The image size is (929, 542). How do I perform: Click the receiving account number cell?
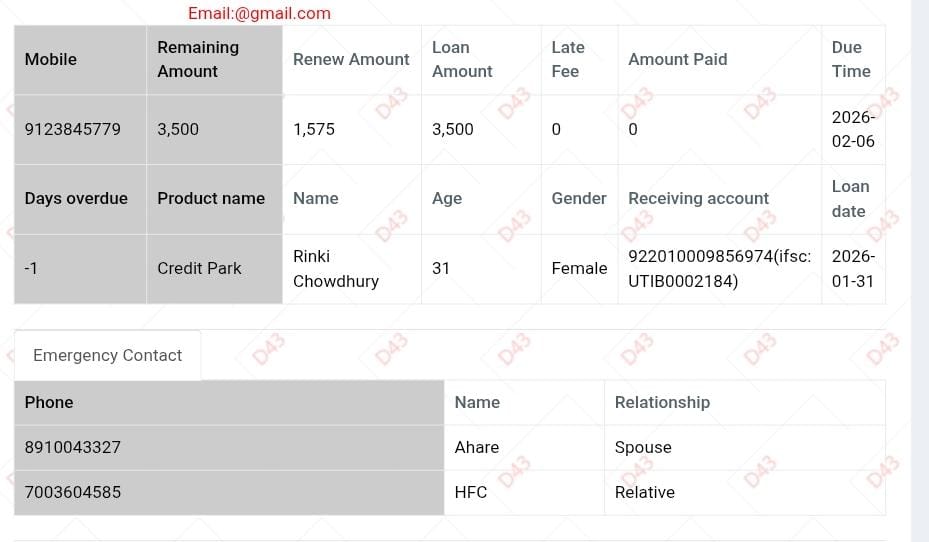click(719, 268)
